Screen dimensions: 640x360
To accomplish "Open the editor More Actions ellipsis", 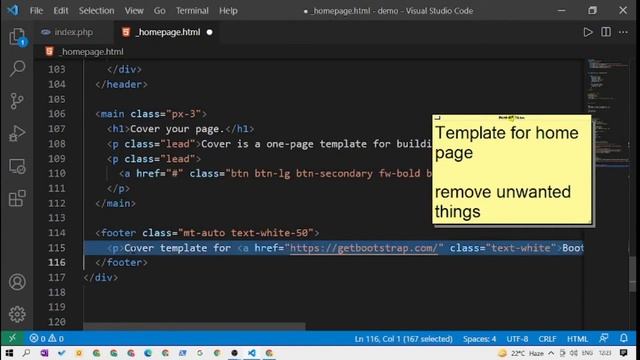I will (623, 32).
